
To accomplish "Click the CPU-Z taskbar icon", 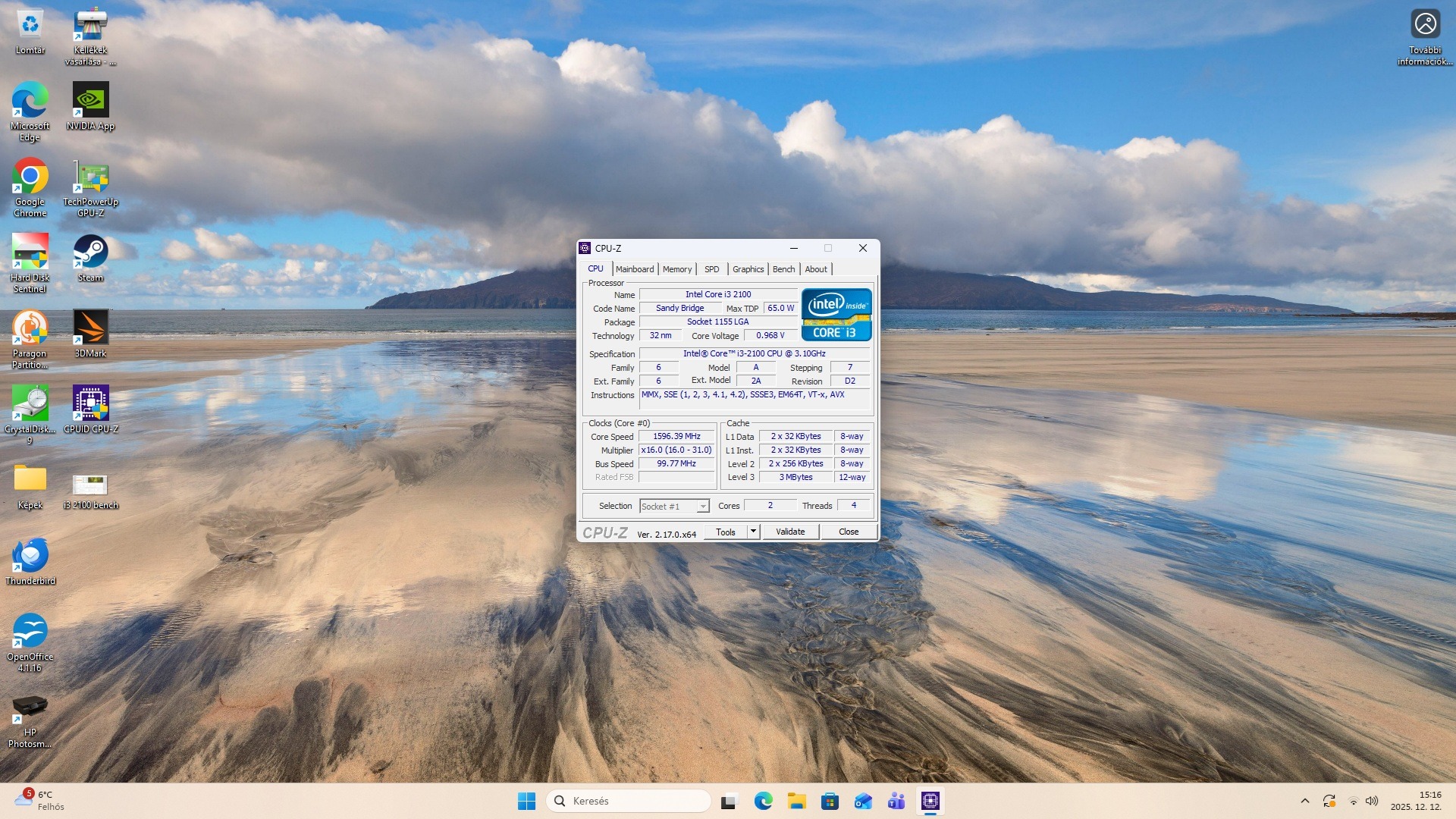I will [x=930, y=801].
